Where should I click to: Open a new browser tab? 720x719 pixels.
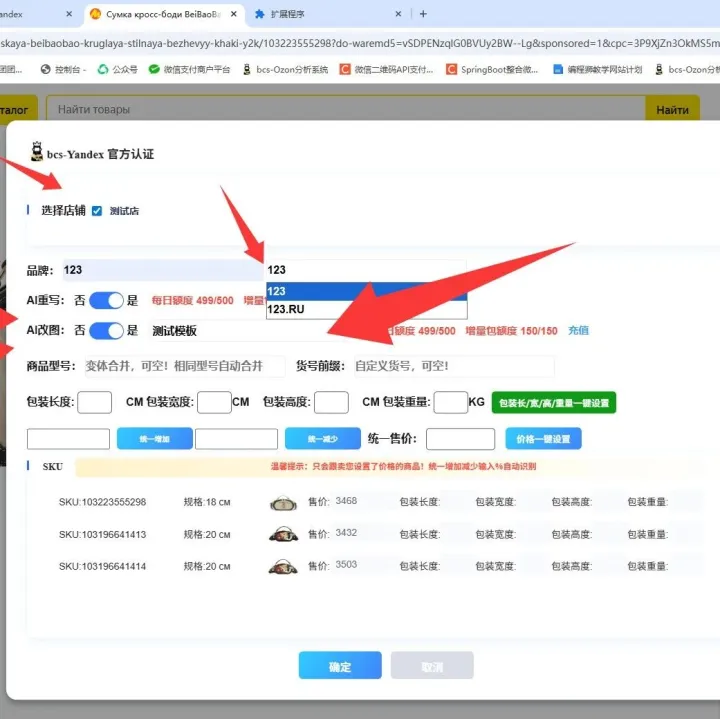423,14
